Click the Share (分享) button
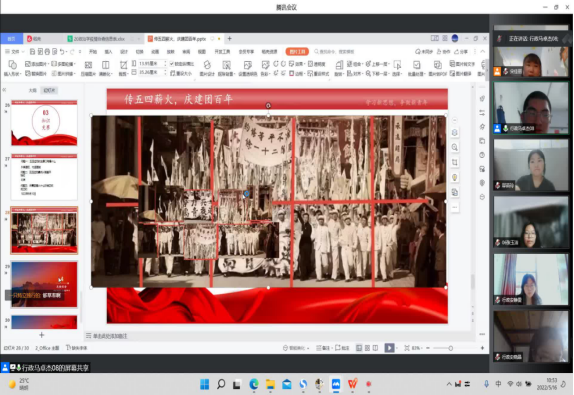 point(461,52)
